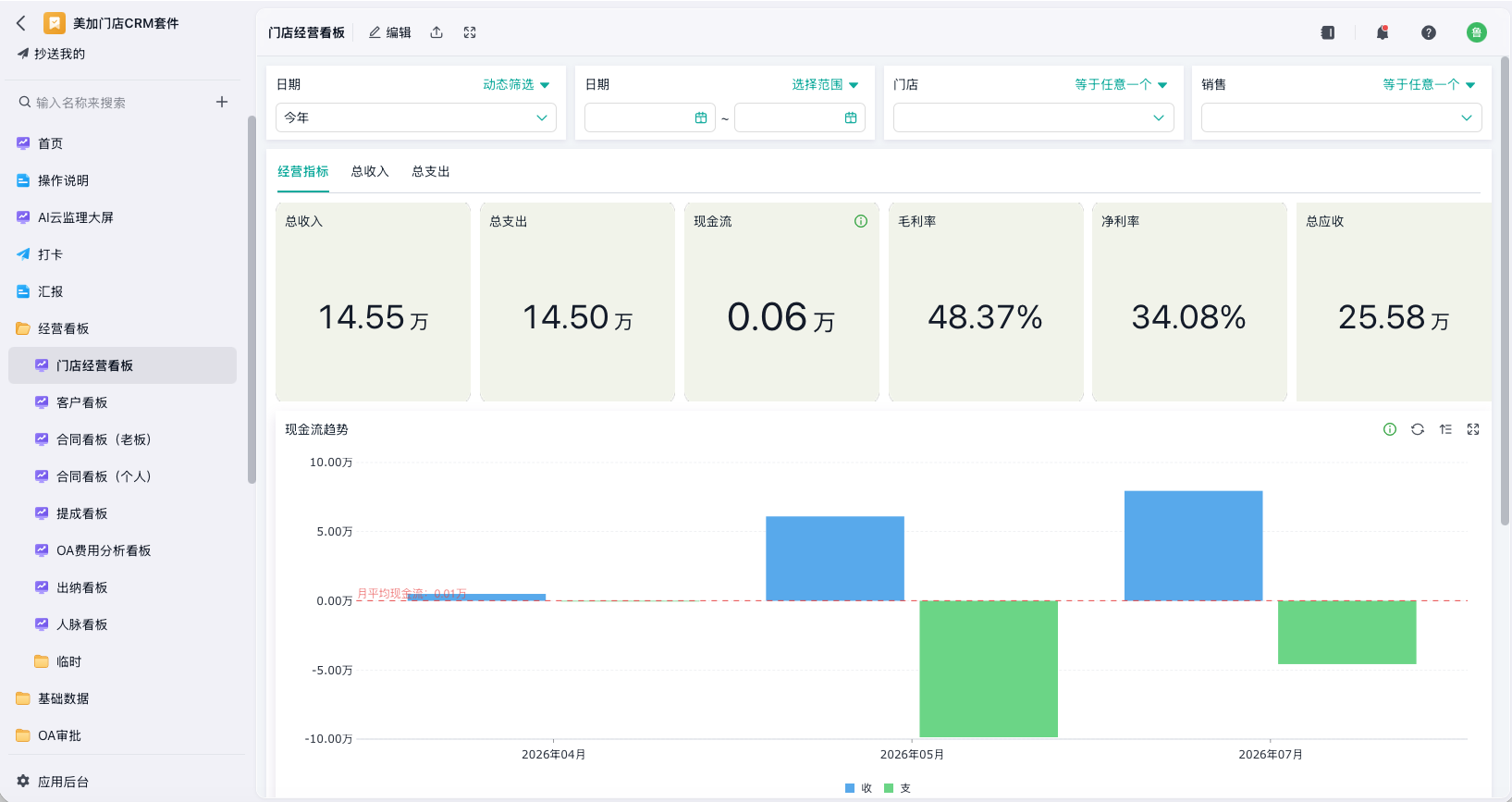Expand the 销售 value select box
The height and width of the screenshot is (802, 1512).
click(1341, 117)
